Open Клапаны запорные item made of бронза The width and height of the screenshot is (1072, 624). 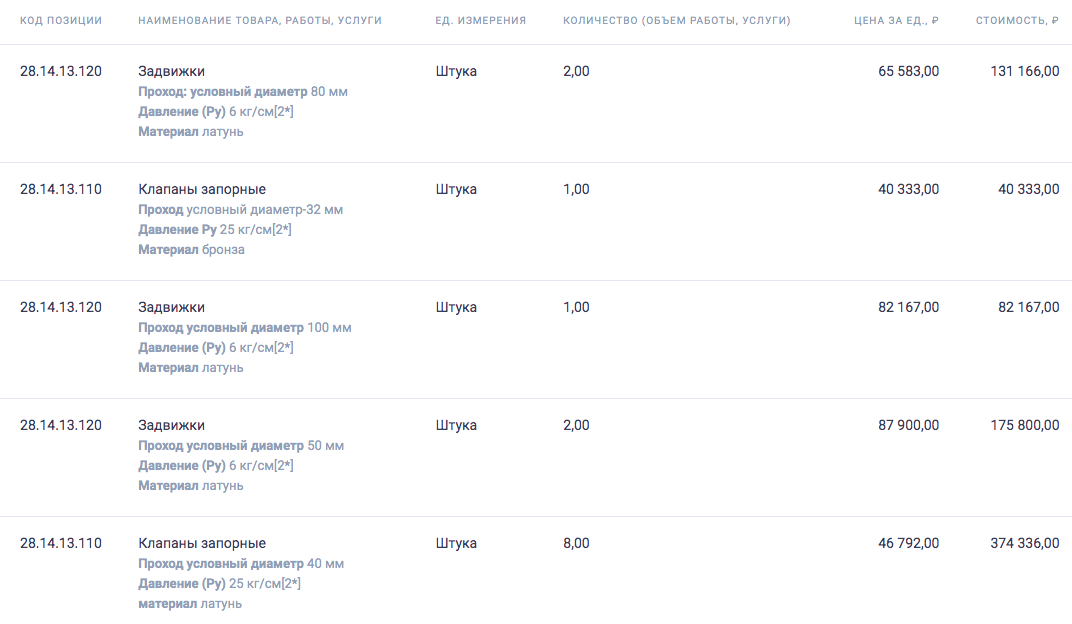point(202,189)
